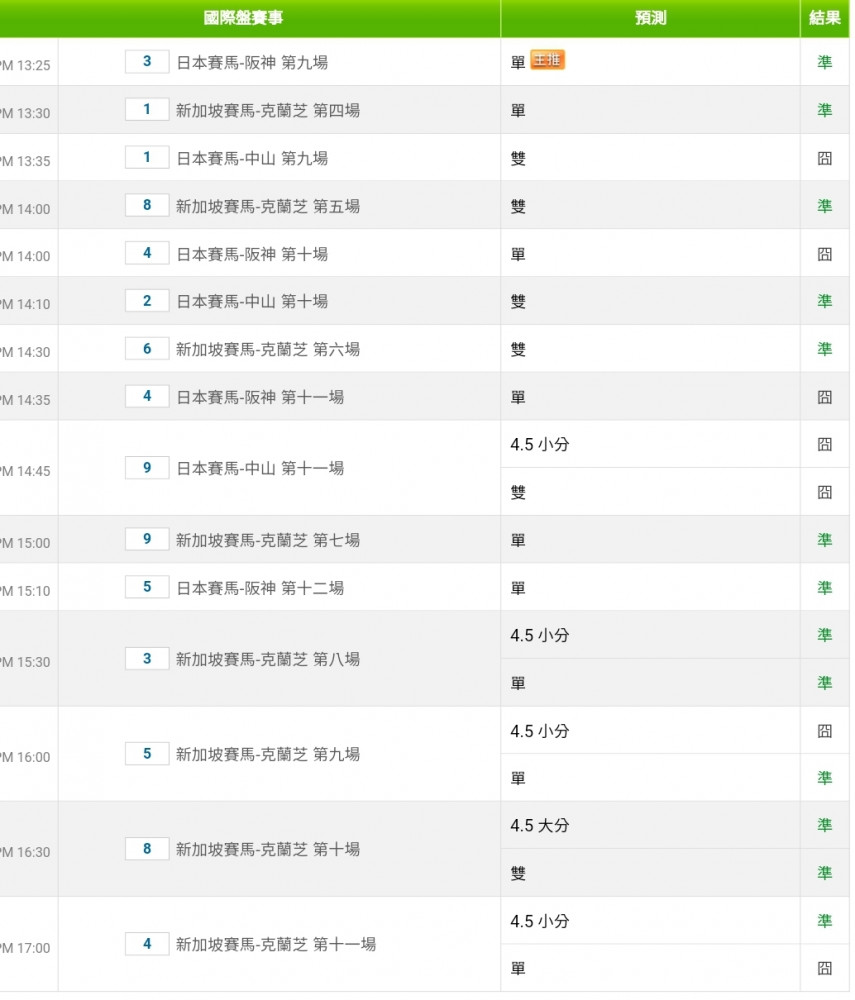Click the 主推 badge on 阪神 第九場
This screenshot has width=855, height=1000.
548,61
